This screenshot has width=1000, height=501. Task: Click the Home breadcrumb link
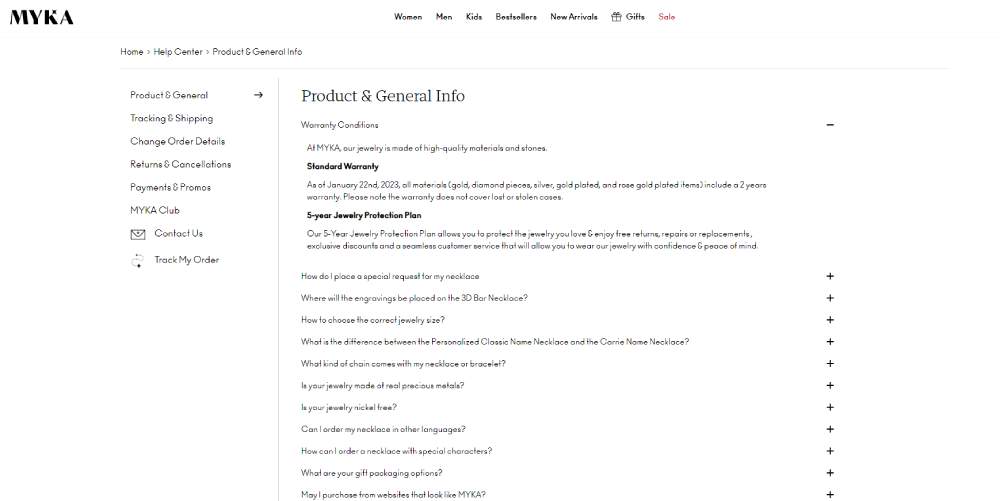[131, 52]
